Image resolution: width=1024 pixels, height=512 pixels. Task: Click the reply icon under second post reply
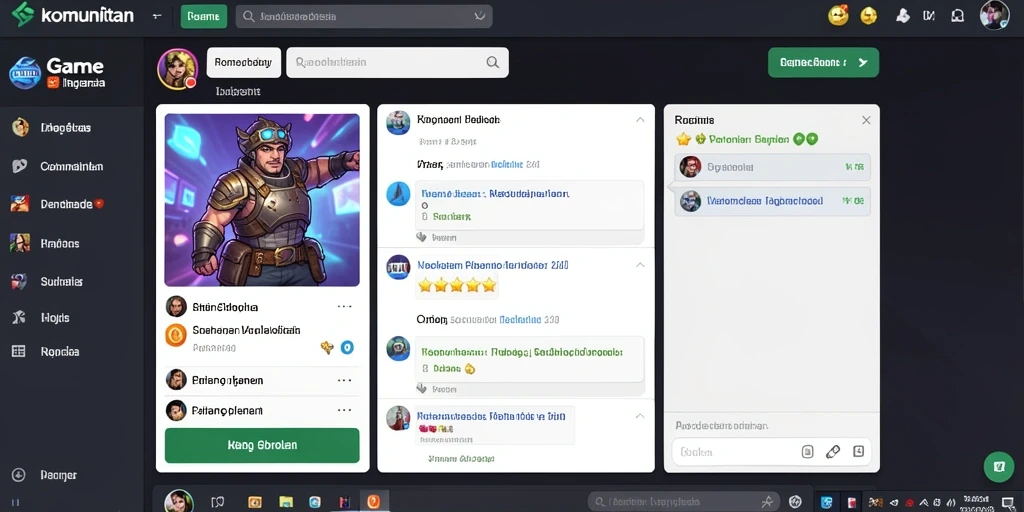(421, 389)
